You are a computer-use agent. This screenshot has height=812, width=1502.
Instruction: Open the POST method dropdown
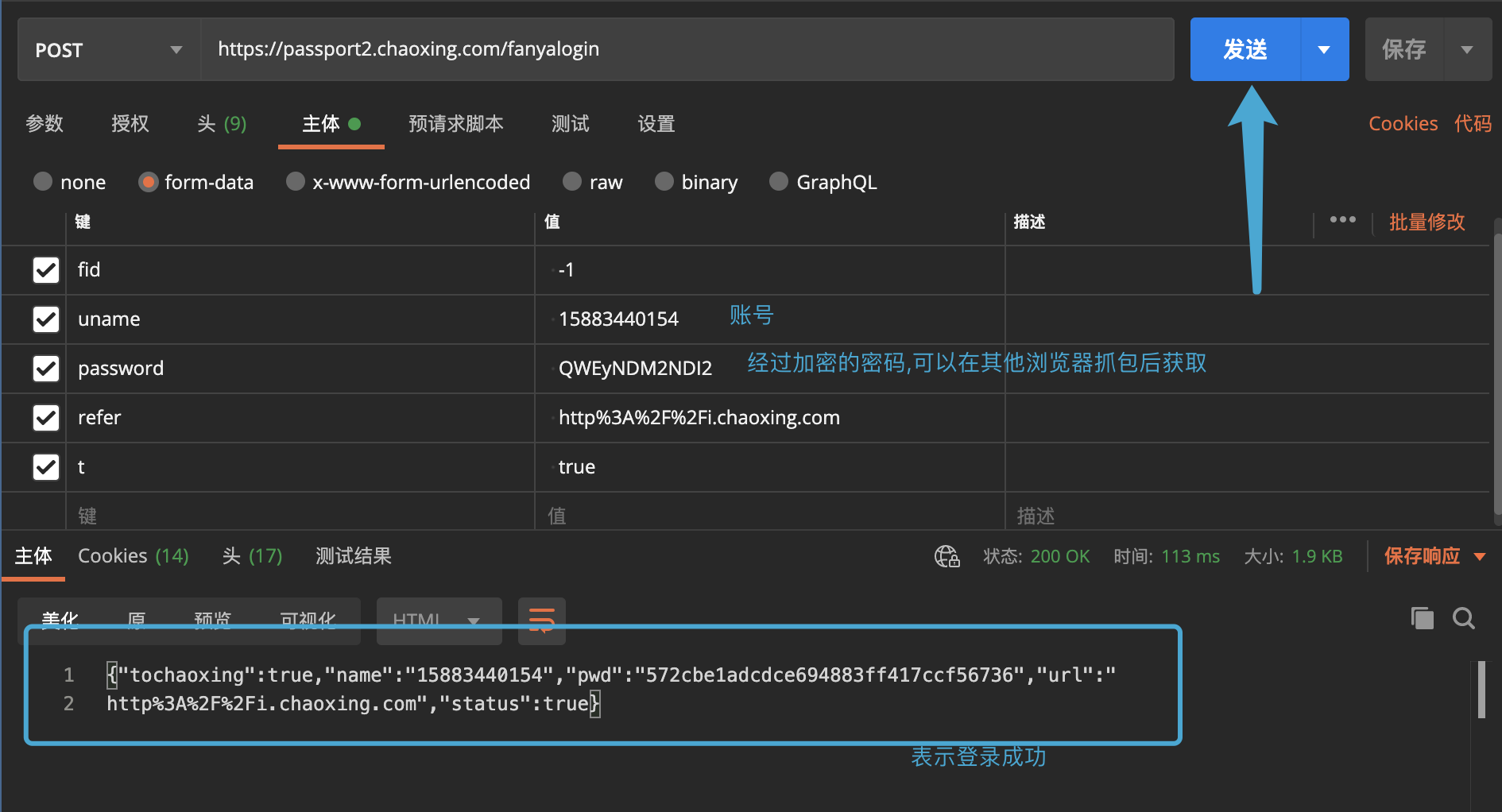(110, 50)
